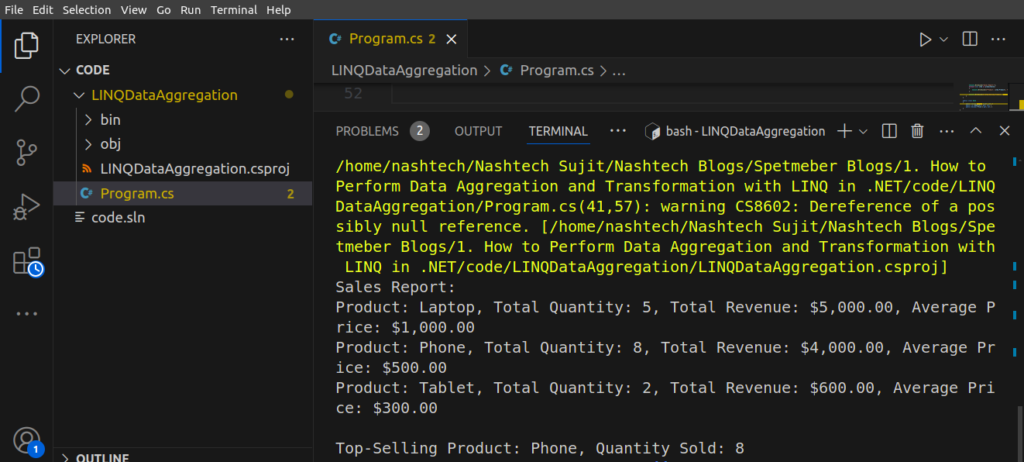The width and height of the screenshot is (1024, 462).
Task: Open the Terminal menu
Action: [233, 9]
